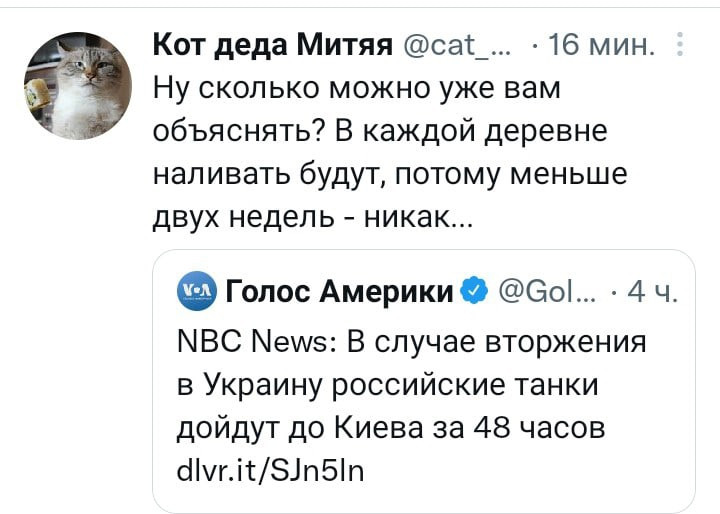Open the cat profile avatar
720x514 pixels.
point(78,84)
